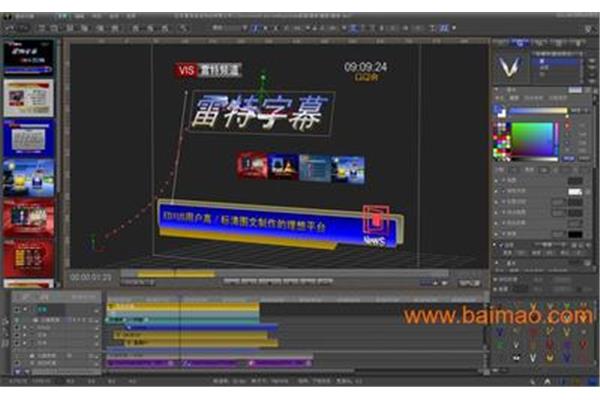
Task: Select the purple clip on the bottom track
Action: click(x=210, y=363)
